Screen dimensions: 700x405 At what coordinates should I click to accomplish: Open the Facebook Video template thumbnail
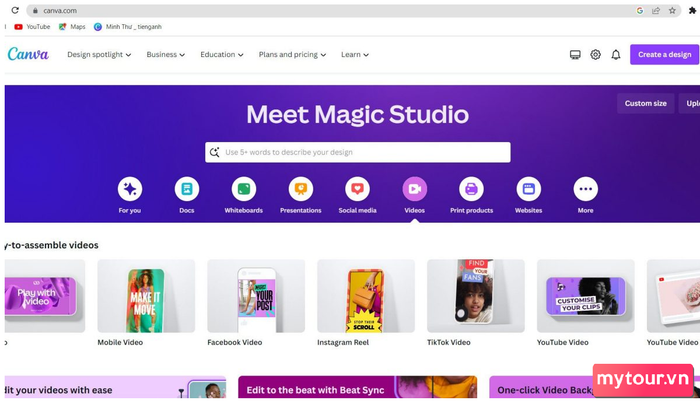[x=256, y=296]
